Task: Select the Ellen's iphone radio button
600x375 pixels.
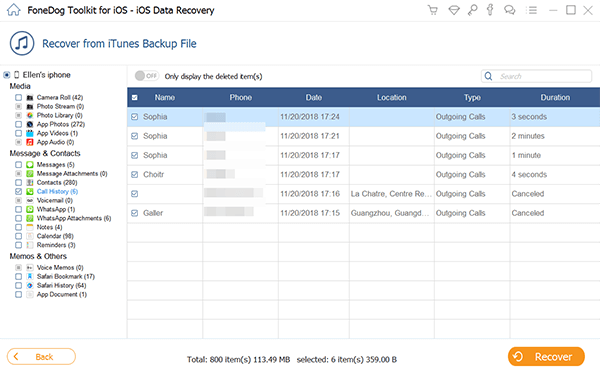Action: [x=7, y=75]
